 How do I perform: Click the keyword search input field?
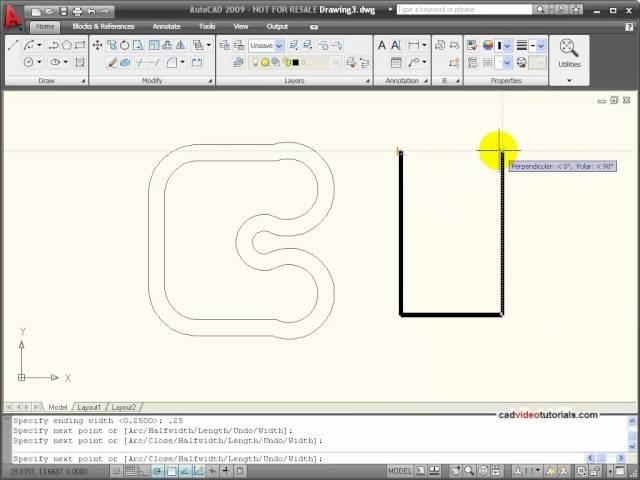(464, 9)
